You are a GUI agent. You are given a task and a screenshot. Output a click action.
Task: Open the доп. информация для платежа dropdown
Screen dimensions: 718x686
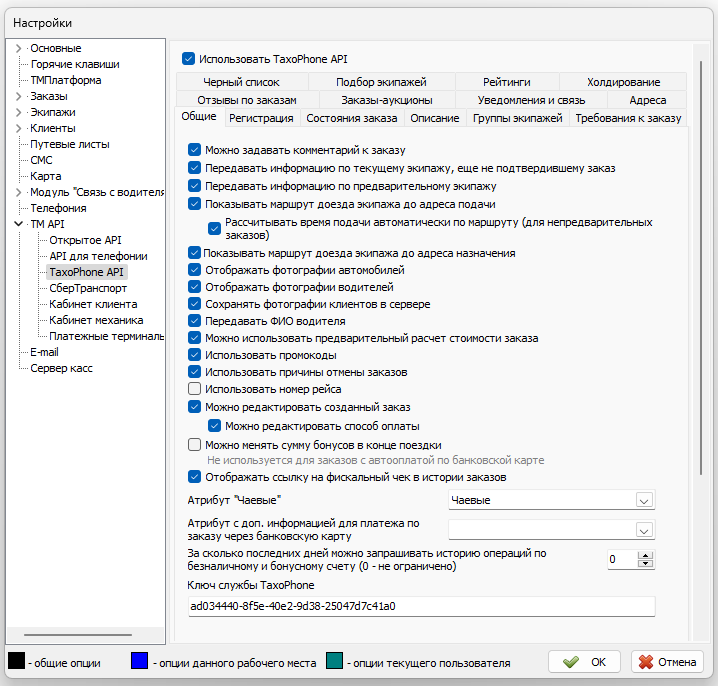644,529
